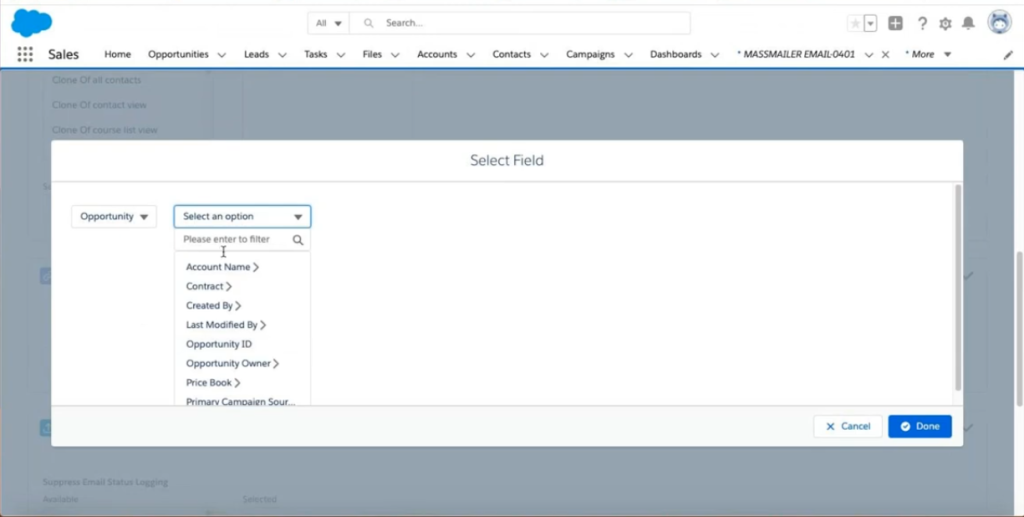Viewport: 1024px width, 517px height.
Task: Go to the Home tab
Action: click(x=118, y=54)
